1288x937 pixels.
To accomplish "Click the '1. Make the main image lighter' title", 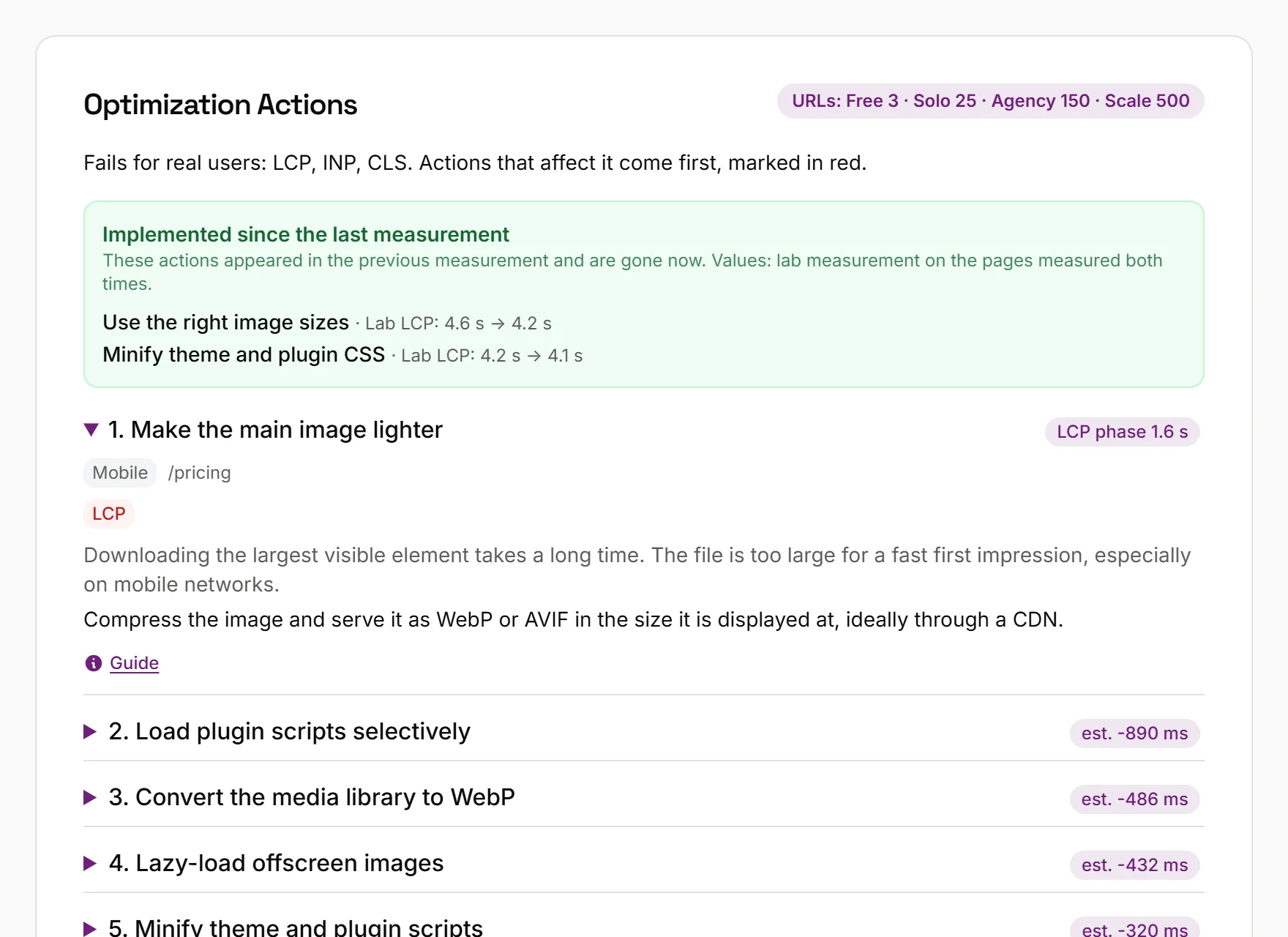I will (275, 430).
